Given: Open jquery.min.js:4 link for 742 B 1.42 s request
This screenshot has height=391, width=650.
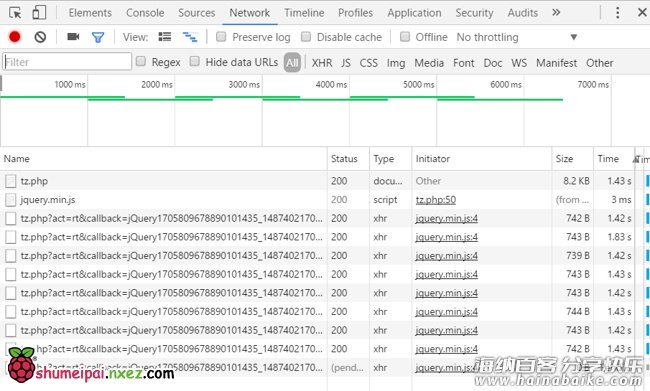Looking at the screenshot, I should click(446, 219).
